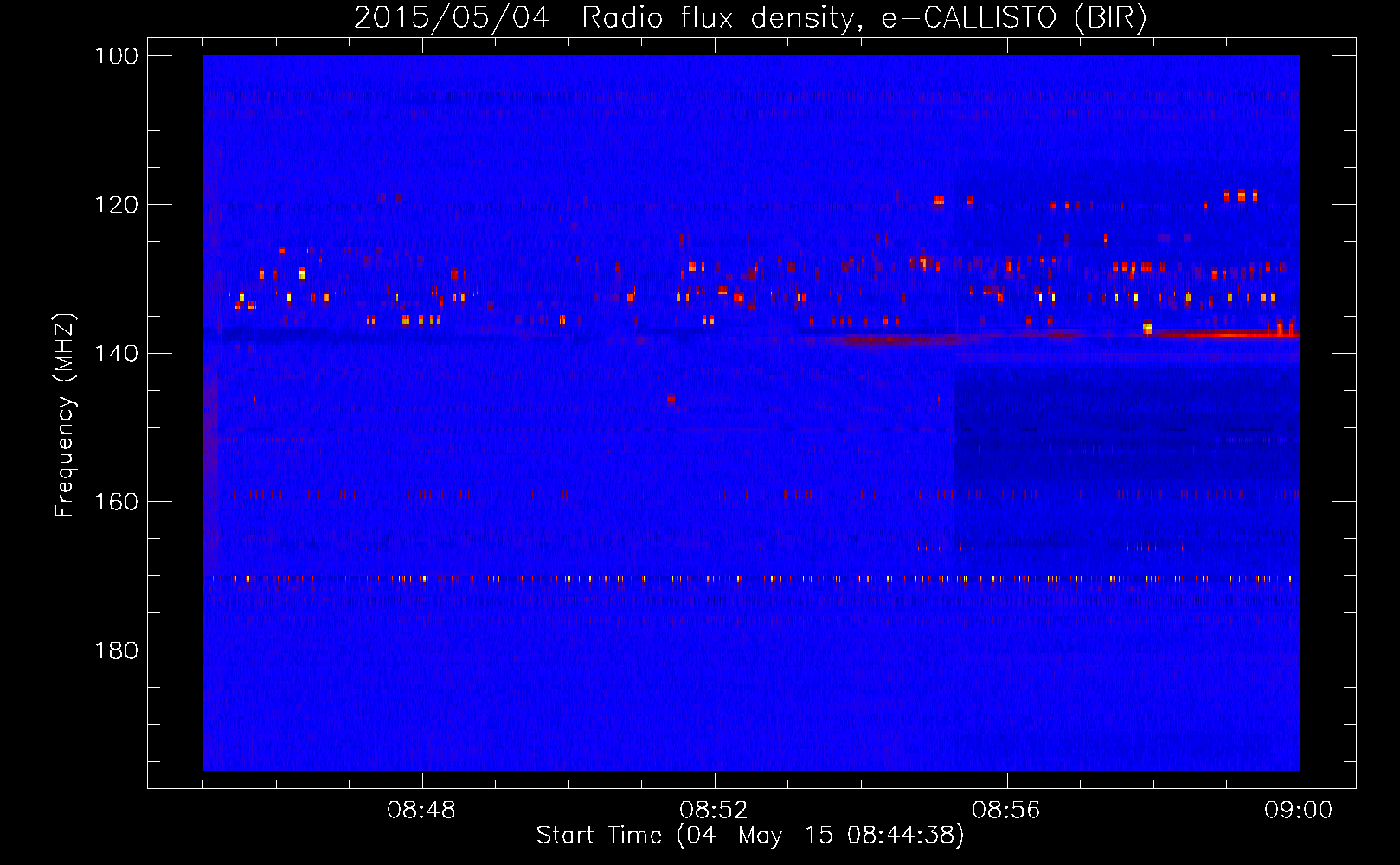The height and width of the screenshot is (865, 1400).
Task: Click the plot title "2015/05/04 Radio flux density, e-CALLISTO (BIR)"
Action: (750, 17)
